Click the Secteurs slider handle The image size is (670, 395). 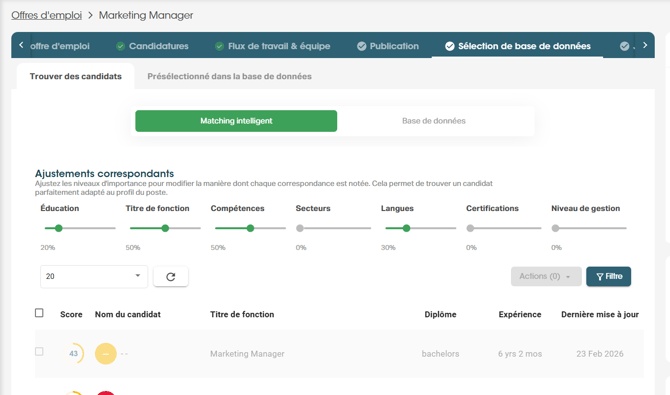coord(300,228)
